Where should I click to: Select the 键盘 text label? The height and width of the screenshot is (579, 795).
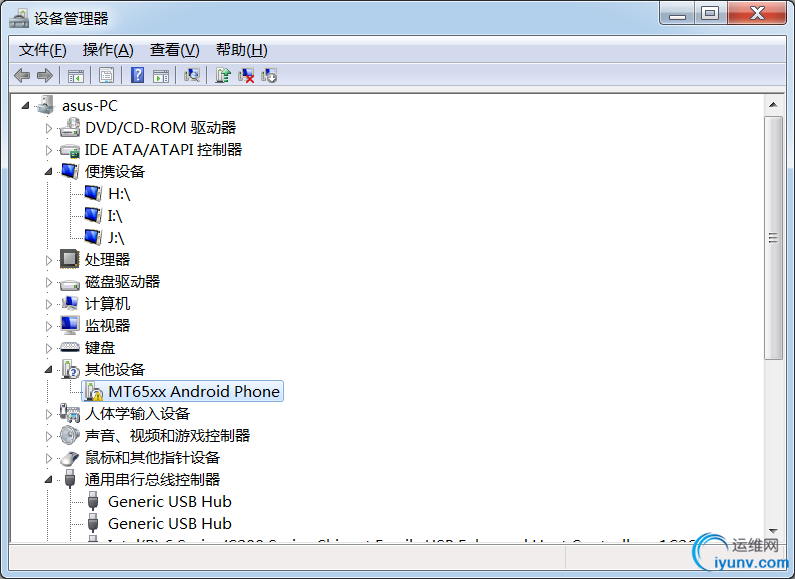(x=100, y=348)
